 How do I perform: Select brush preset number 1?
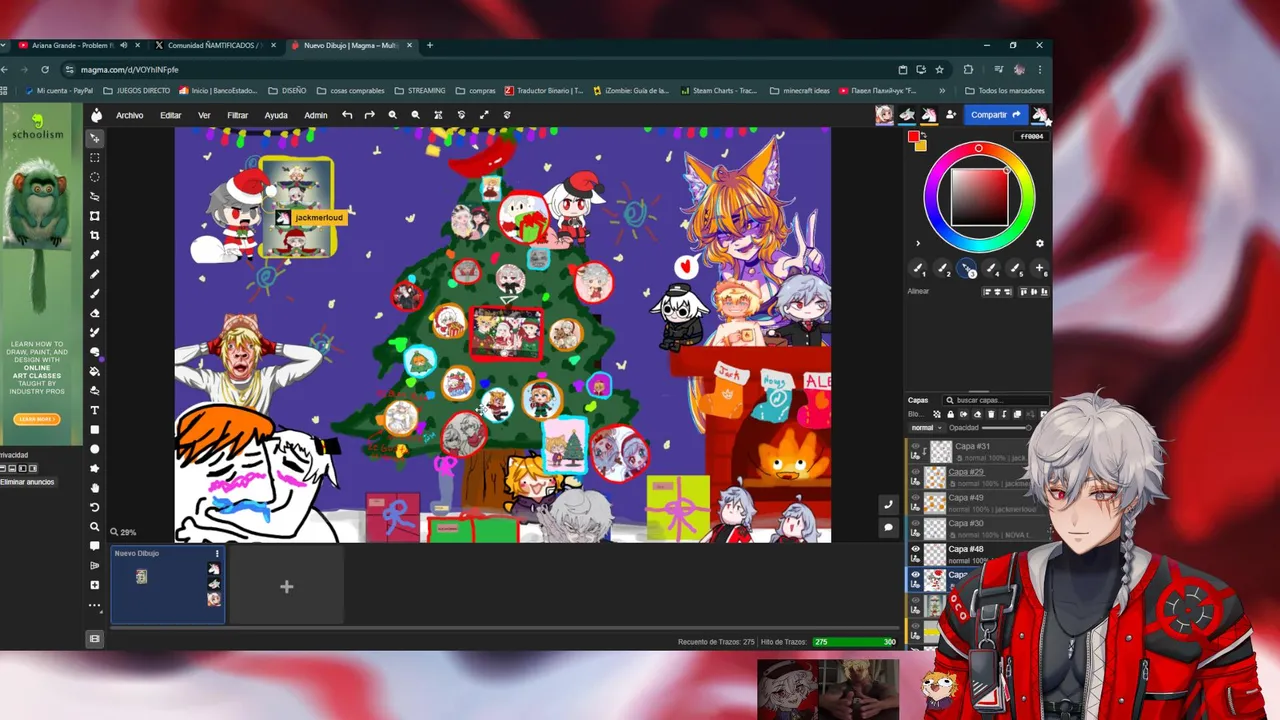(x=918, y=268)
